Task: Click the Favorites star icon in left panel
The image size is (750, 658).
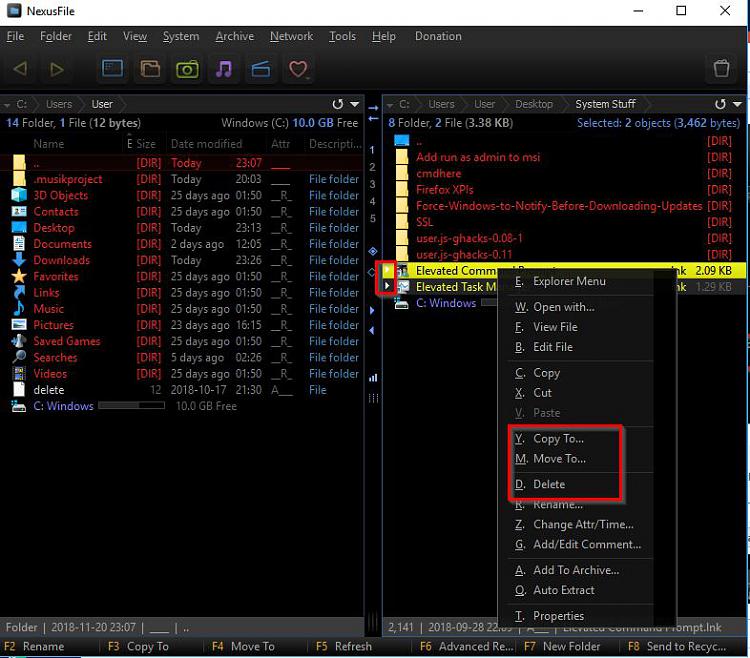Action: click(x=19, y=276)
